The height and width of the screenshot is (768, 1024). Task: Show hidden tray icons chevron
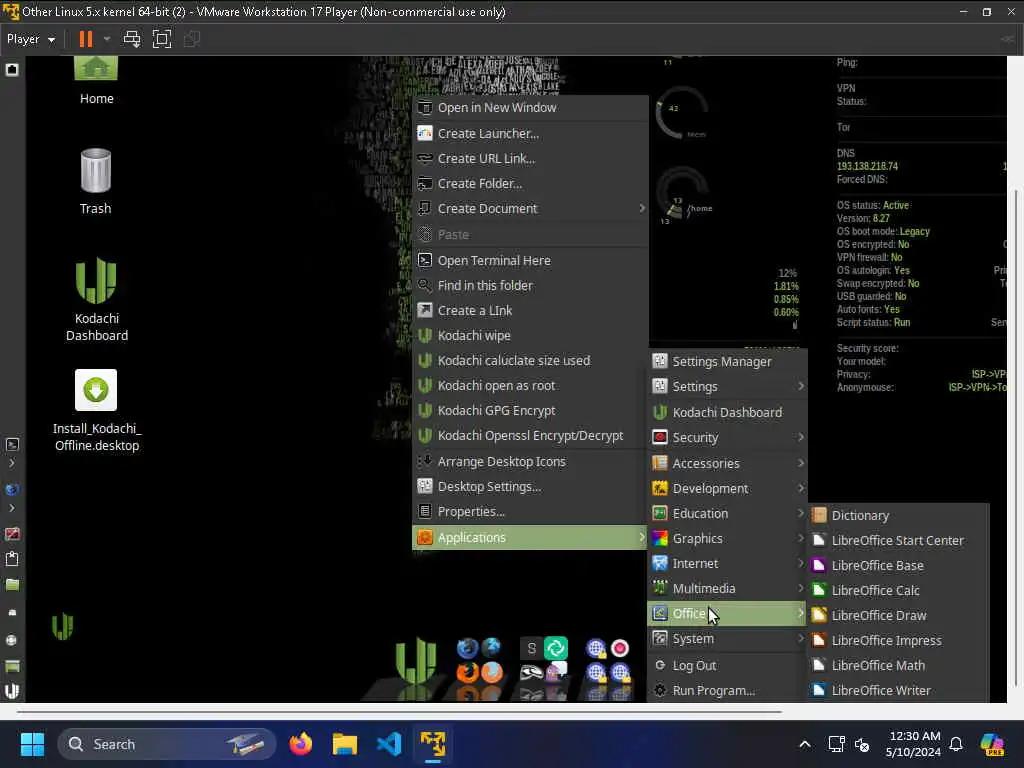pos(805,744)
